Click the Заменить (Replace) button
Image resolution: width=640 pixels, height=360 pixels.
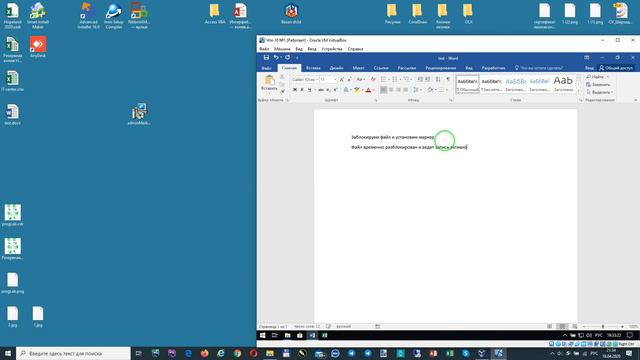[x=598, y=84]
